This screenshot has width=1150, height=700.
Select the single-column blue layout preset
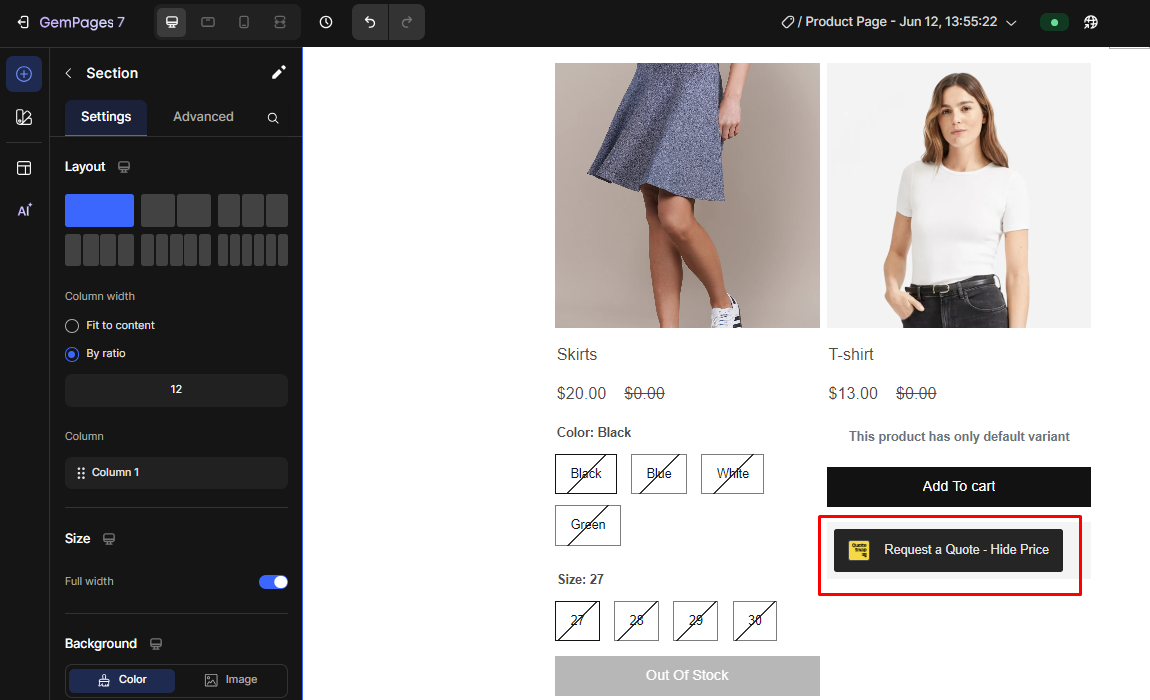(99, 210)
